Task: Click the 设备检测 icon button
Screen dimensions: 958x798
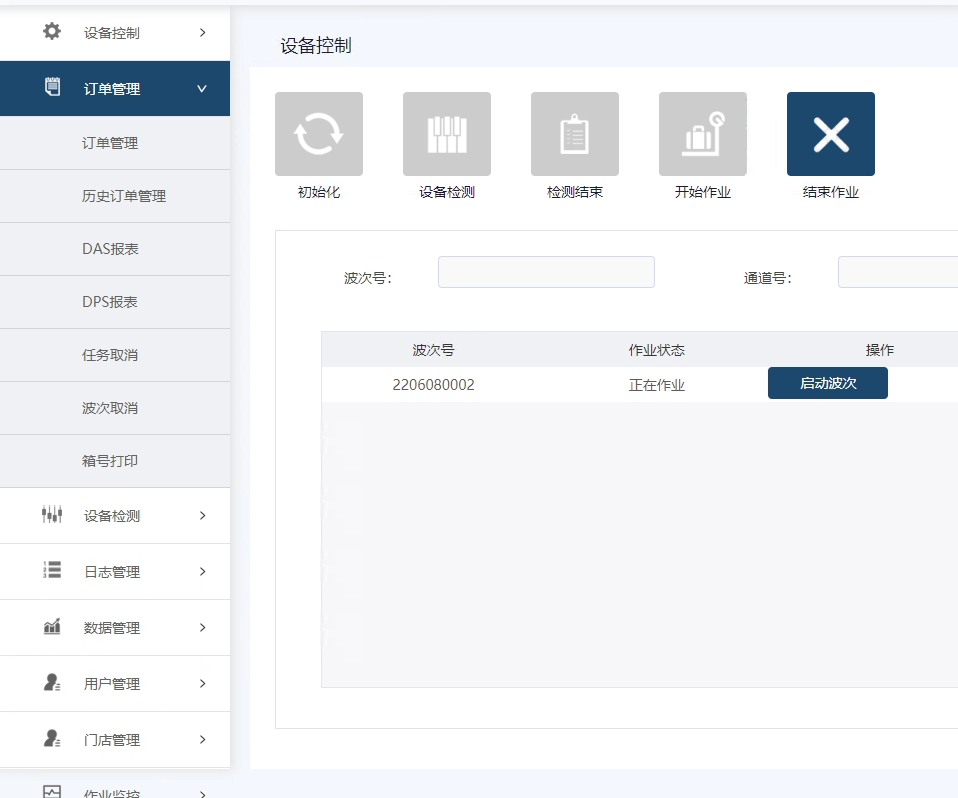Action: pos(447,134)
